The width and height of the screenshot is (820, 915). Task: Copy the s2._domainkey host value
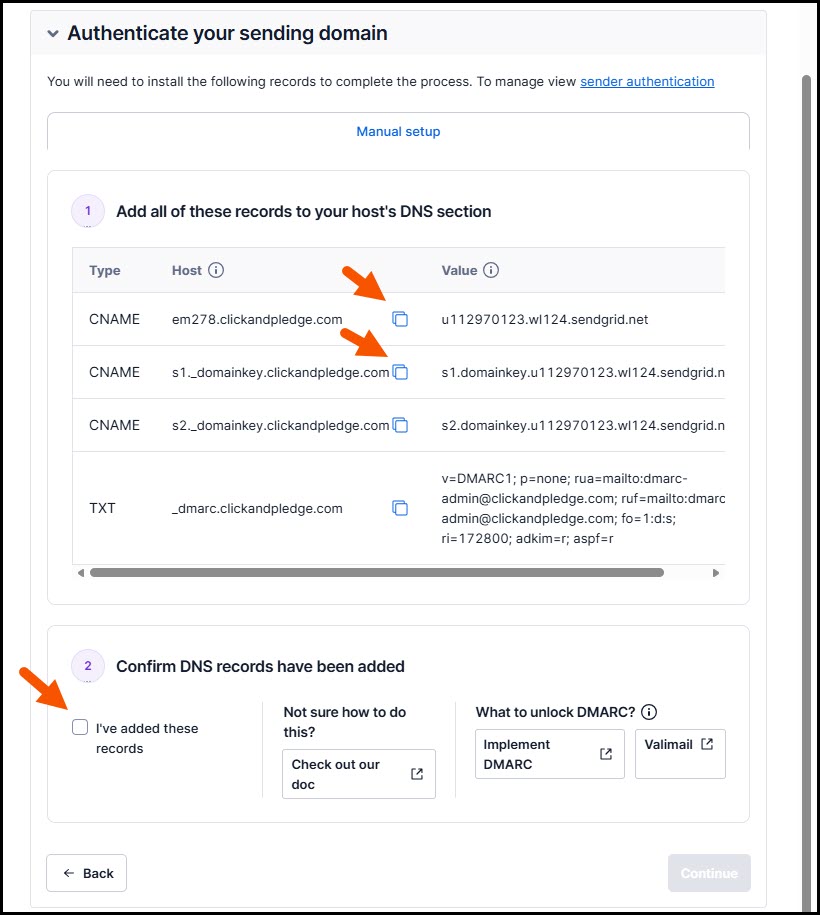400,425
